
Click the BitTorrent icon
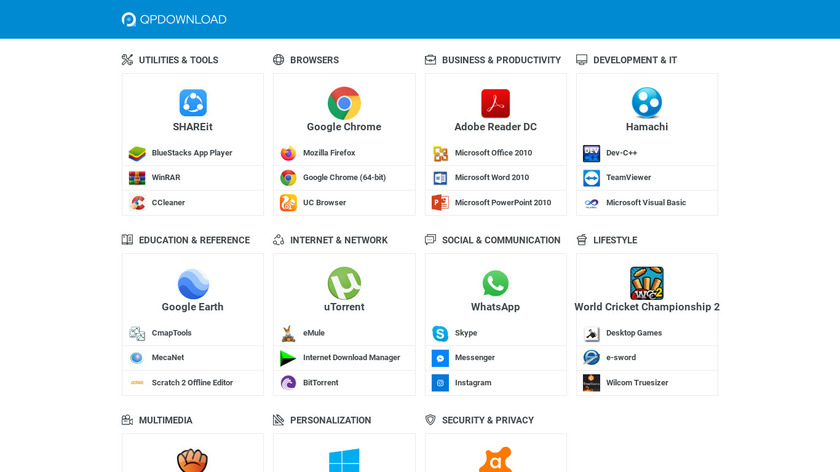point(288,383)
